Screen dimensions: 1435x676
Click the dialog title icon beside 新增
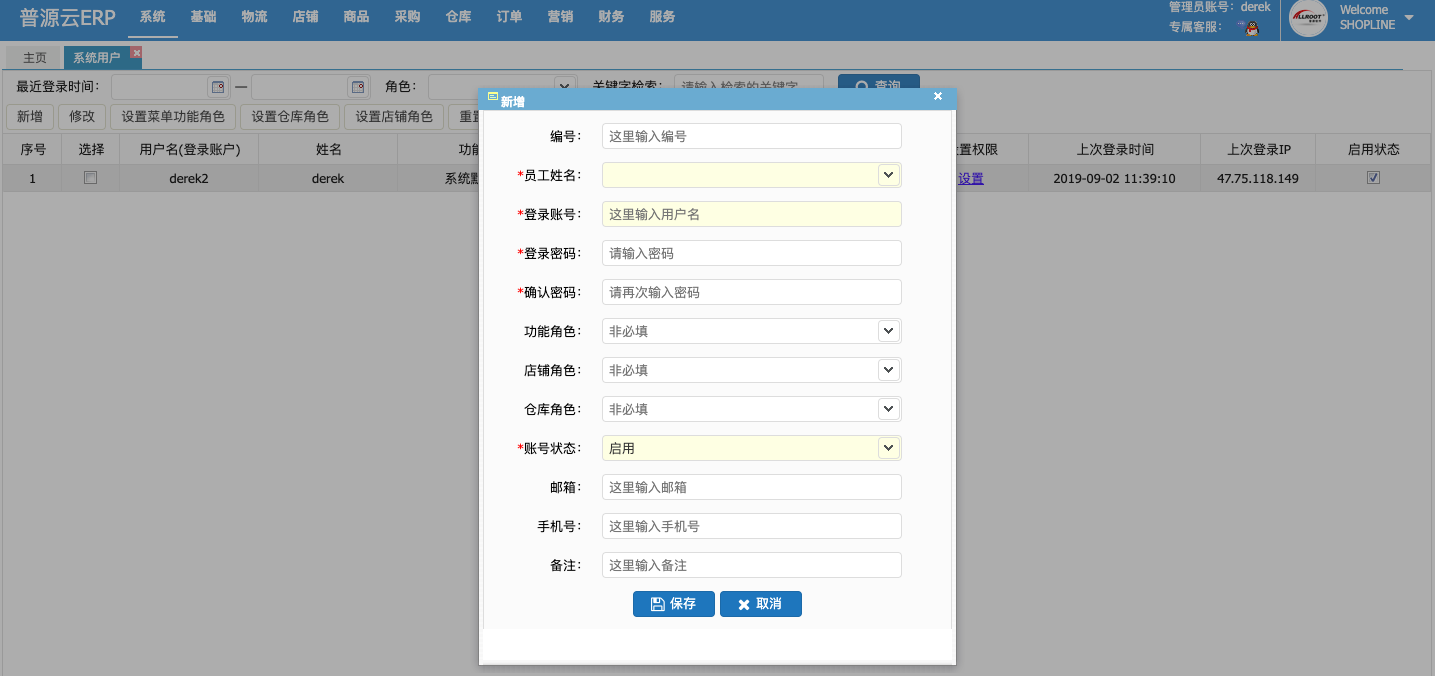click(492, 97)
